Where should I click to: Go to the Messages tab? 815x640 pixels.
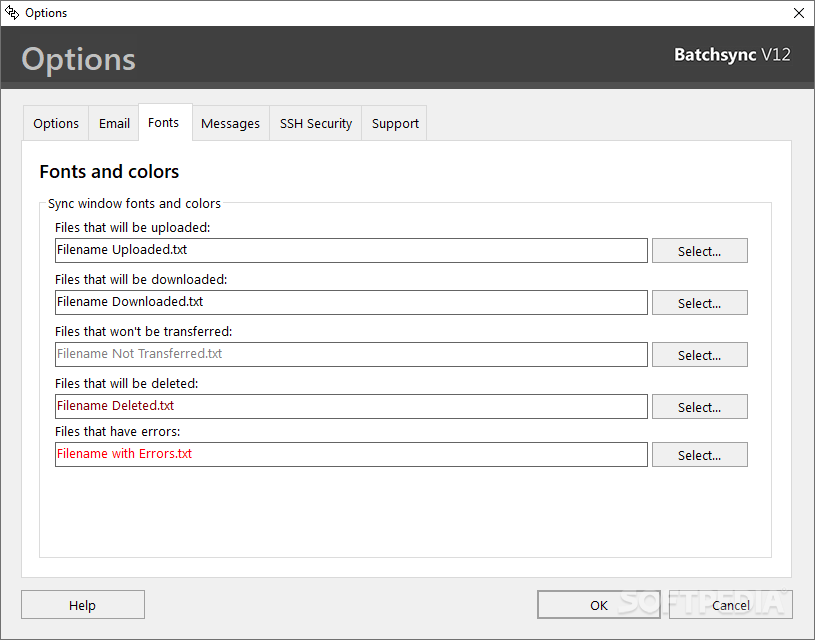pyautogui.click(x=230, y=123)
